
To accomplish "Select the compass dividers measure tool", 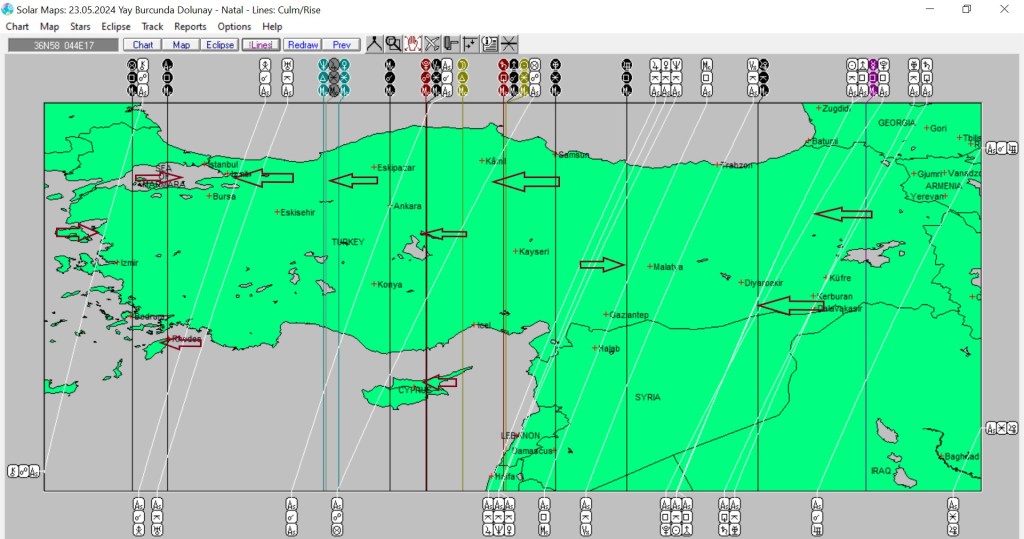I will point(374,44).
